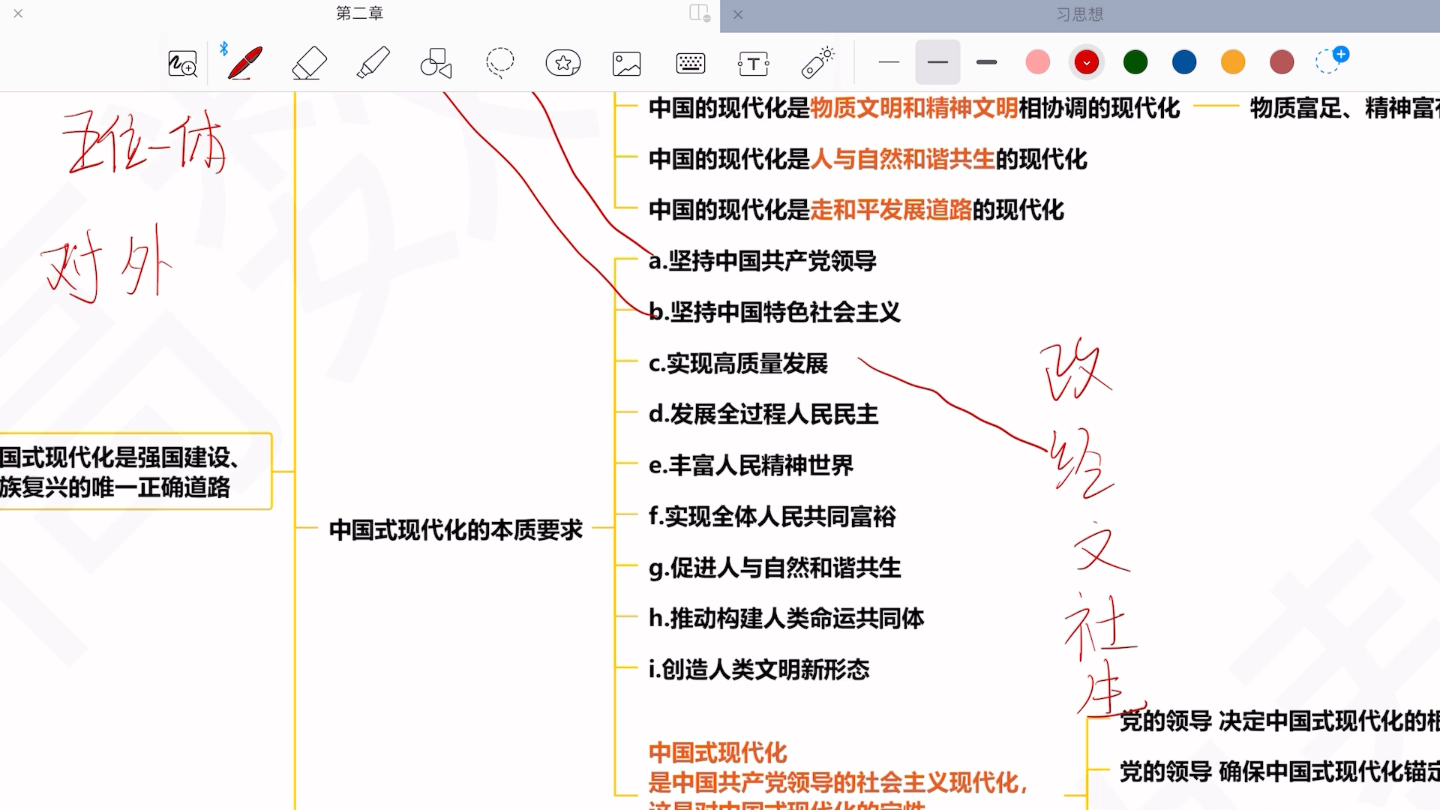Click the orange text 中国式现代化 heading
The image size is (1440, 810).
click(718, 753)
